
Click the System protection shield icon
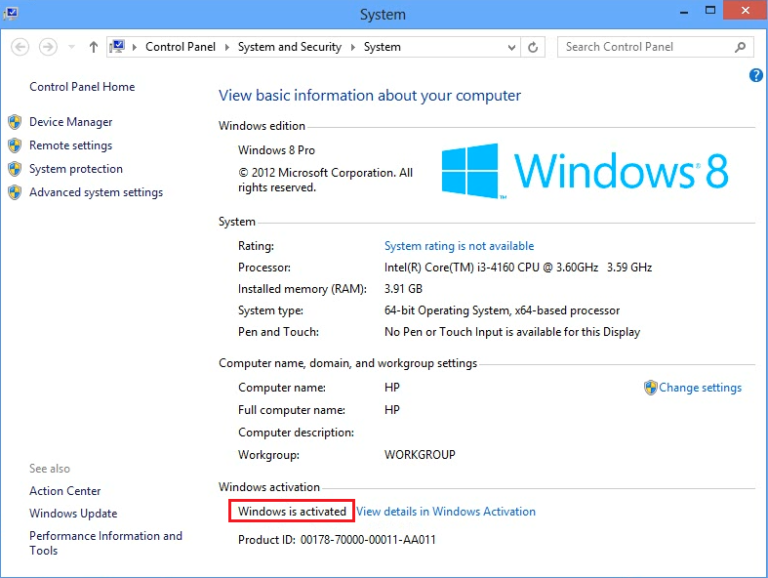15,169
